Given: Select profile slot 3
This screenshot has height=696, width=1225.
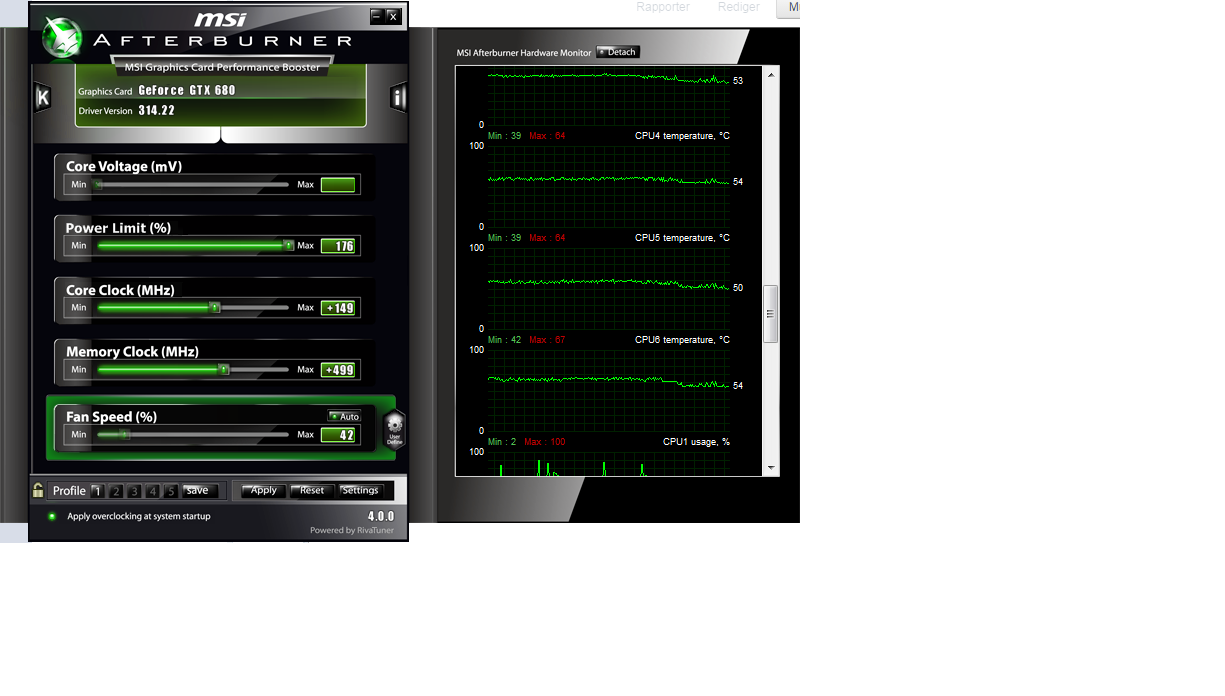Looking at the screenshot, I should point(134,491).
